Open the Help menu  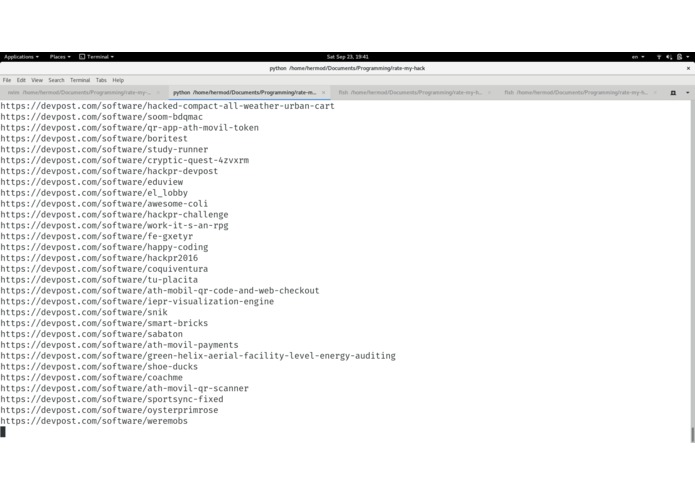pos(118,80)
